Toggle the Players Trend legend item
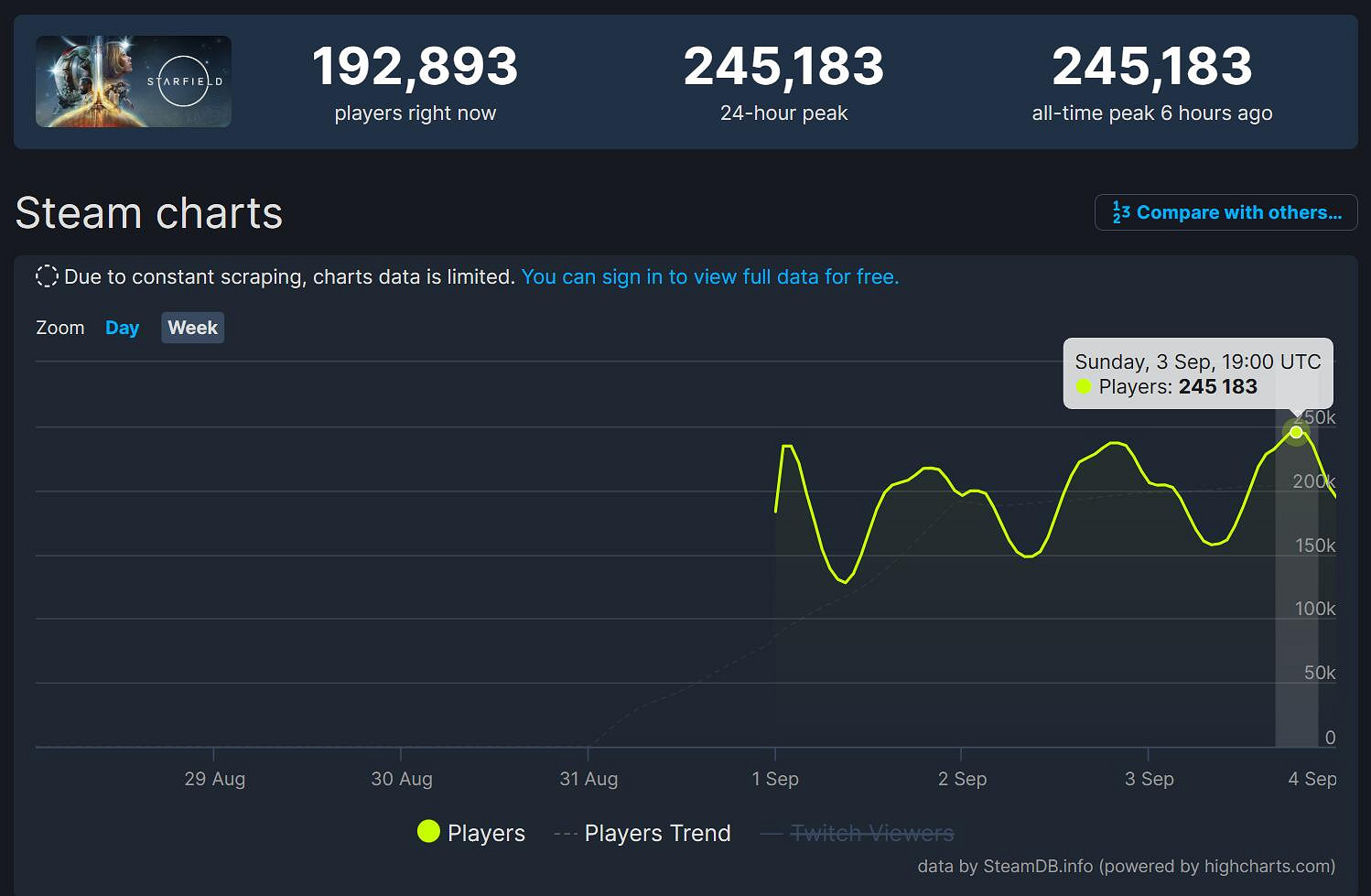The width and height of the screenshot is (1371, 896). pyautogui.click(x=657, y=833)
